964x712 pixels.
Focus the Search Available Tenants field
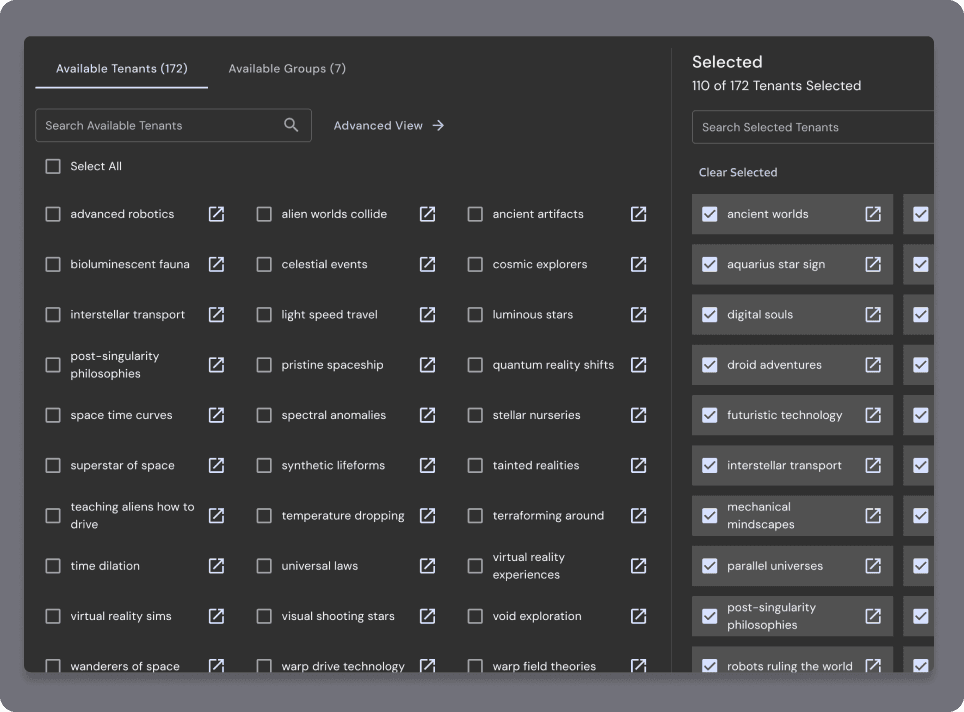pyautogui.click(x=173, y=125)
